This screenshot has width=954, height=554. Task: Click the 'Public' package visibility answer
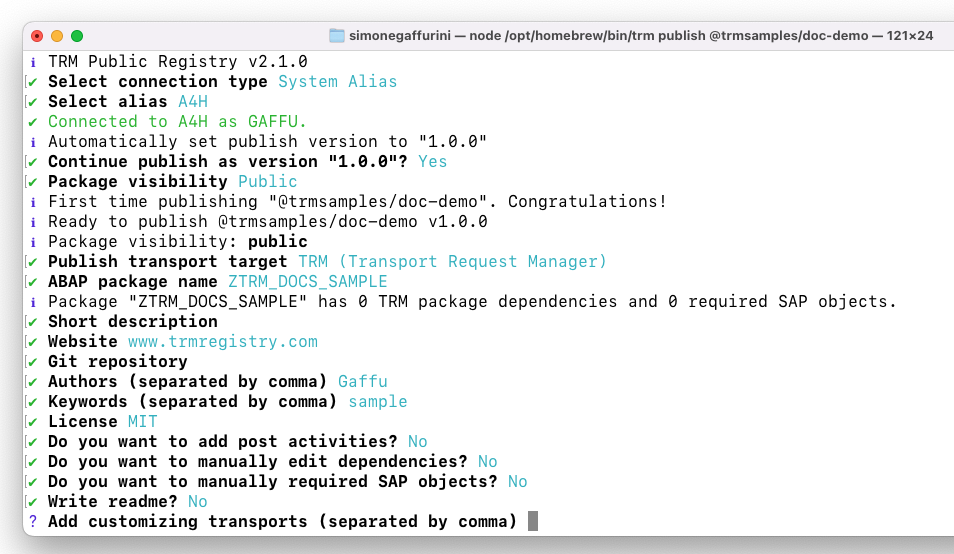(268, 182)
